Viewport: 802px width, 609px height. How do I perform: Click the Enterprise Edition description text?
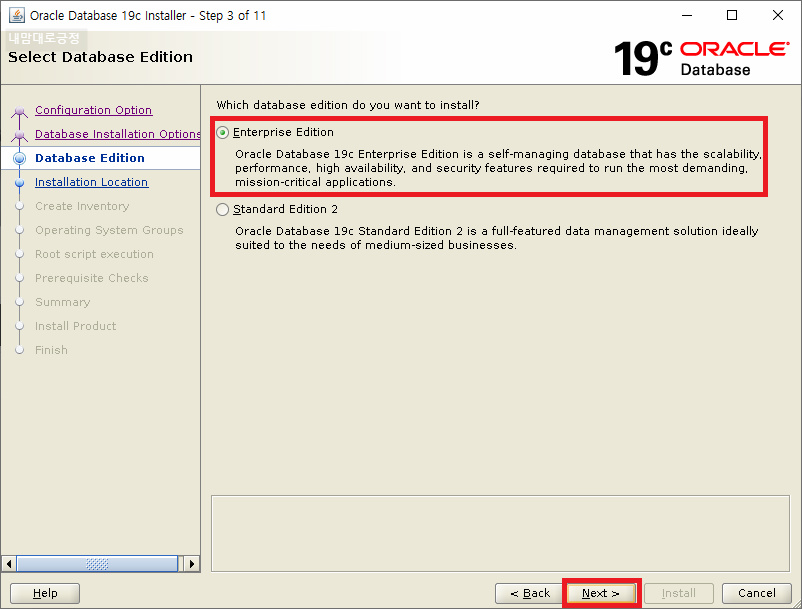498,168
